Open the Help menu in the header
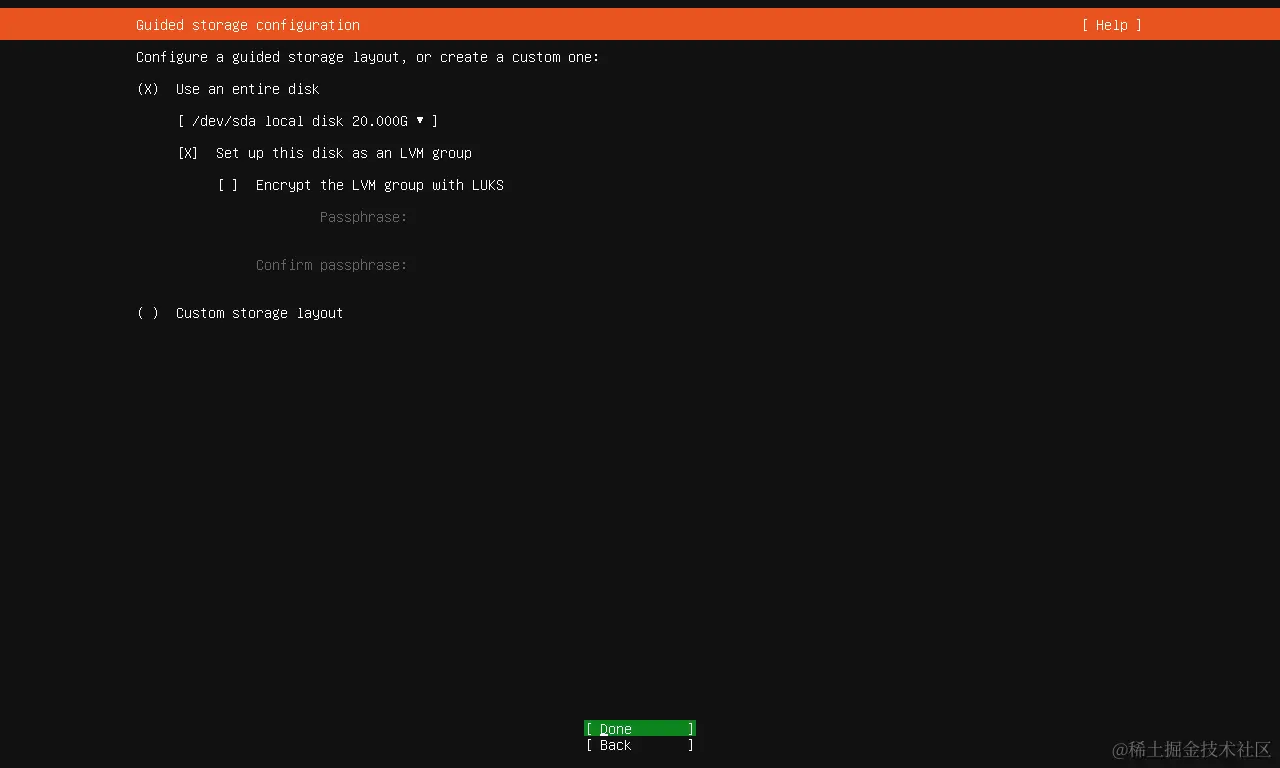Screen dimensions: 1280x768 1111,25
